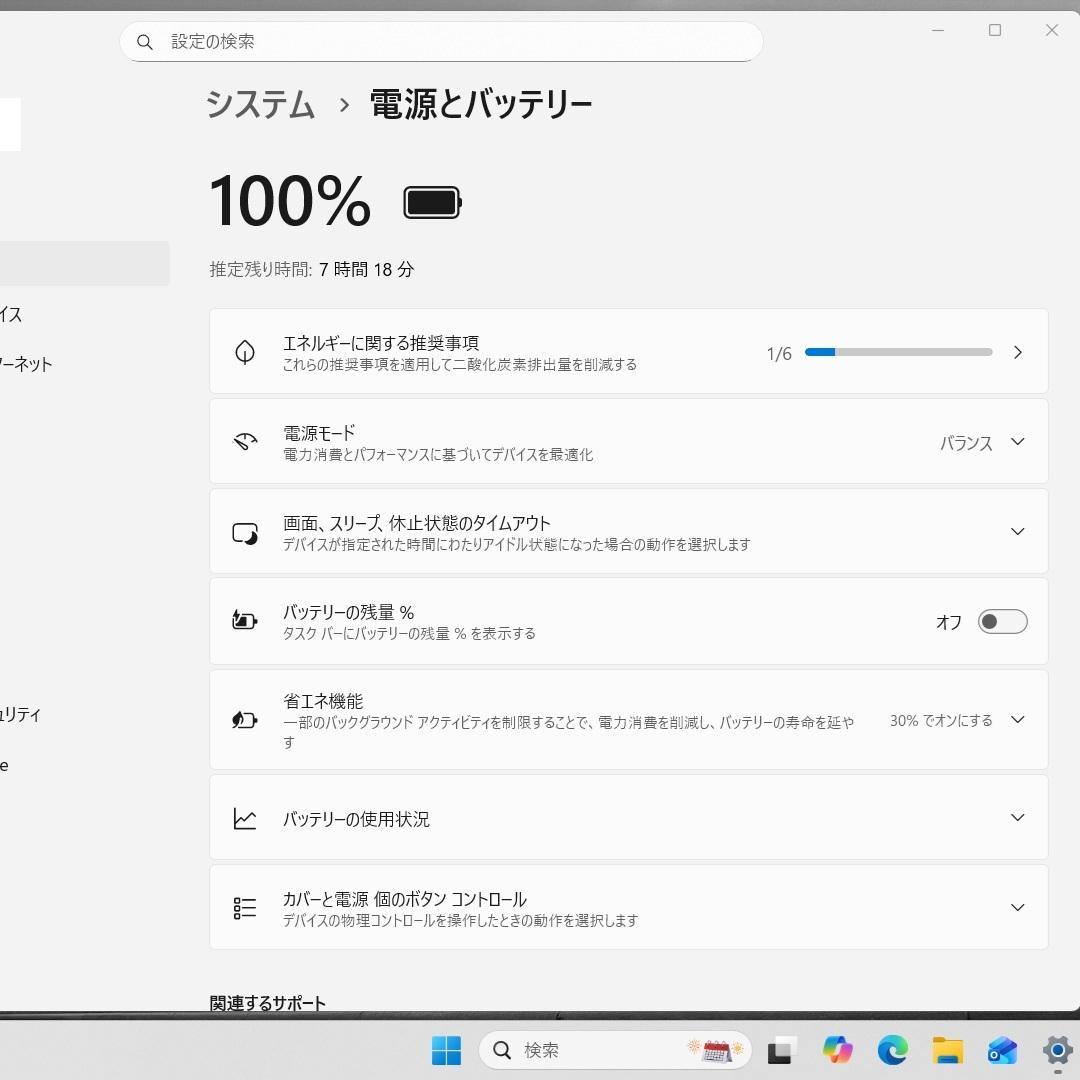This screenshot has height=1080, width=1080.
Task: Toggle バッテリーの残量 % switch on
Action: [x=1002, y=622]
